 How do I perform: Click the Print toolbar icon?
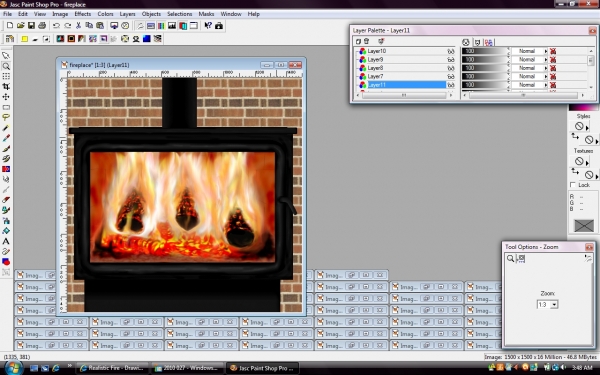tap(42, 26)
